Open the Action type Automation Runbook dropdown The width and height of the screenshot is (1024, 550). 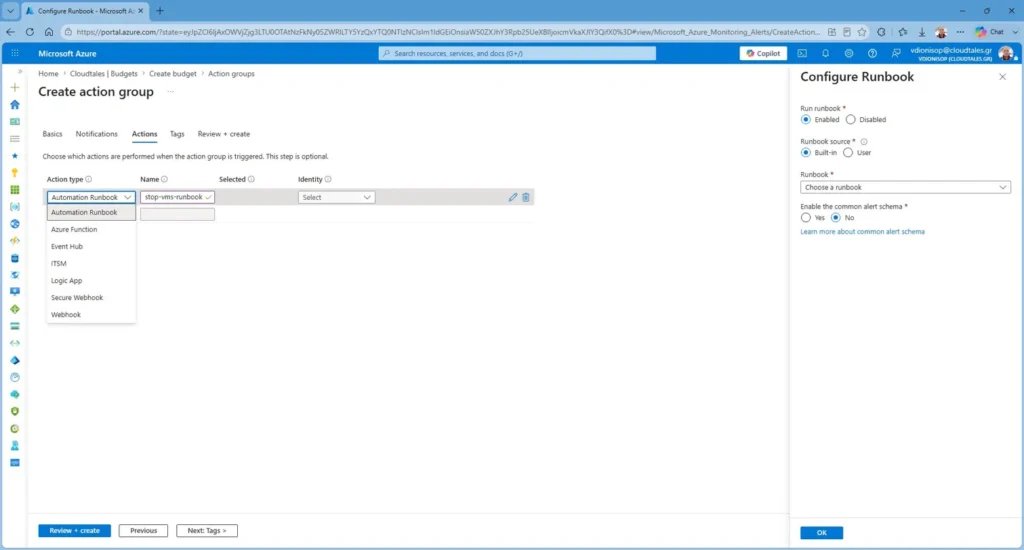tap(91, 197)
